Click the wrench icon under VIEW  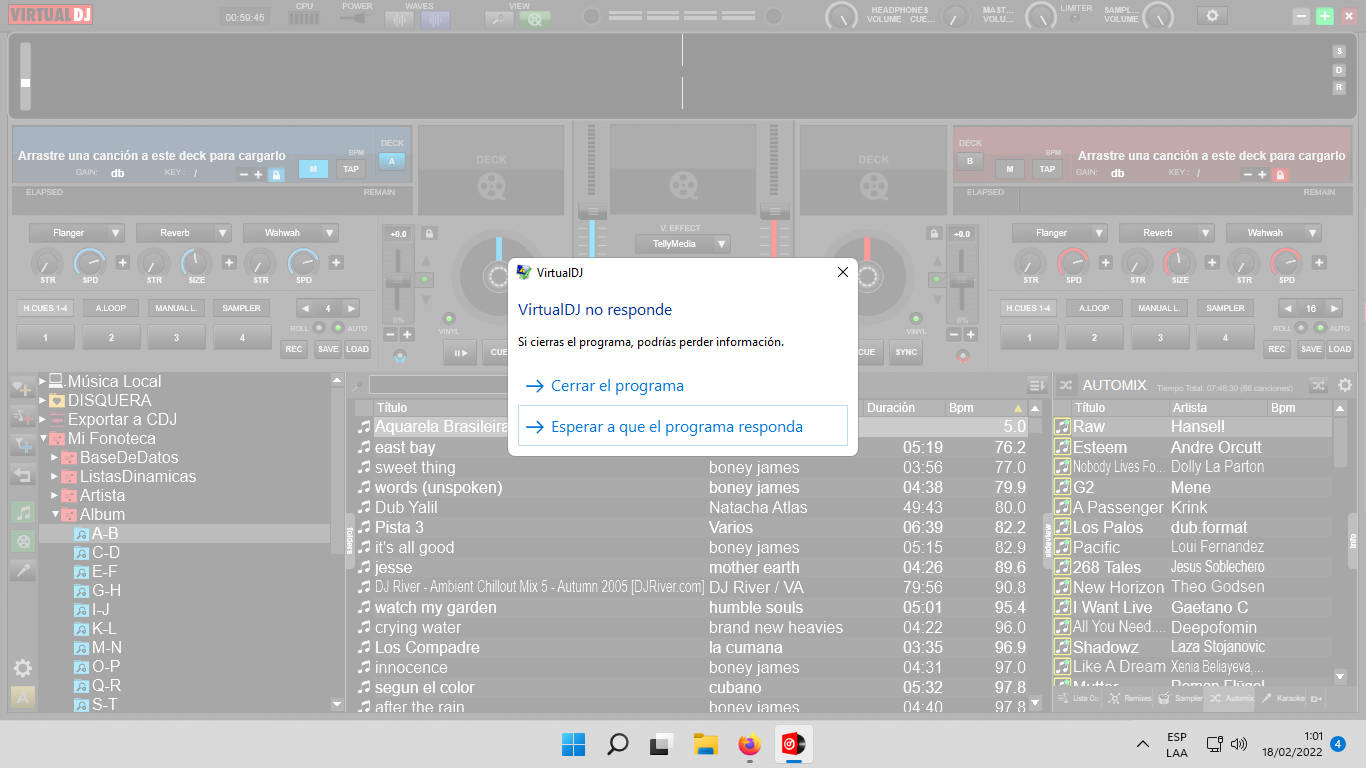pos(498,19)
